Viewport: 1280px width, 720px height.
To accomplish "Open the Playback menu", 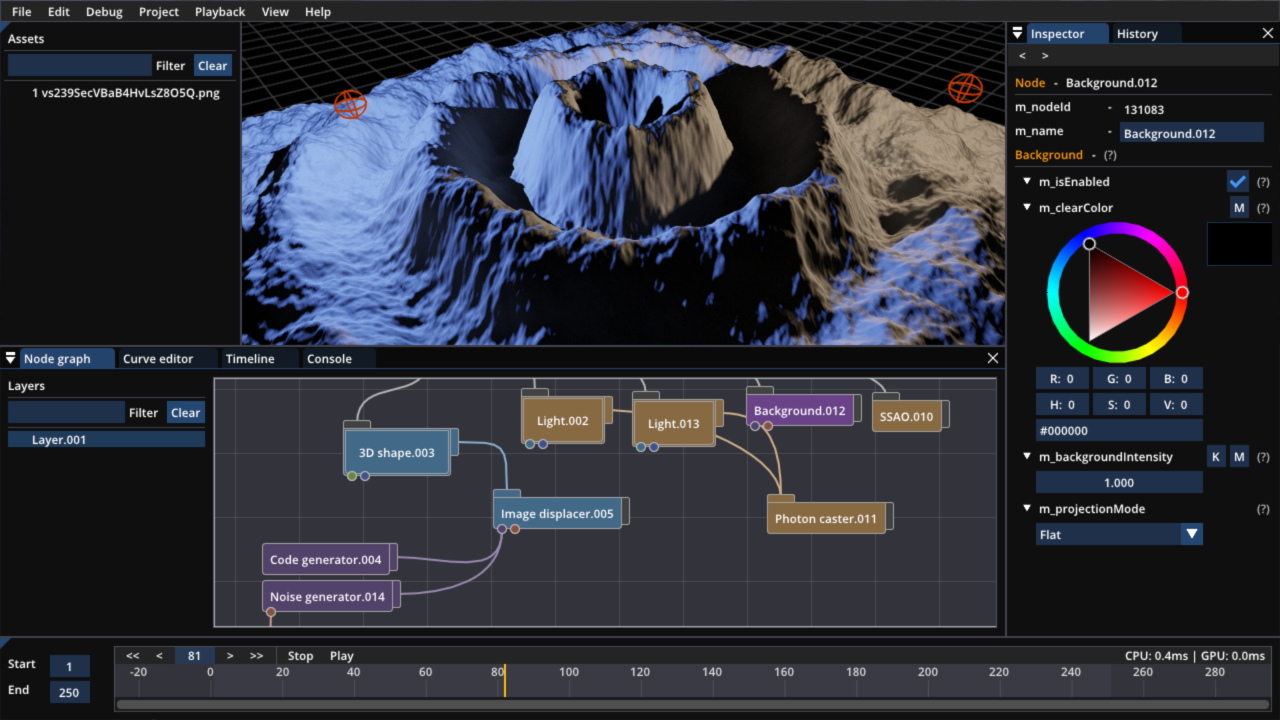I will point(220,12).
